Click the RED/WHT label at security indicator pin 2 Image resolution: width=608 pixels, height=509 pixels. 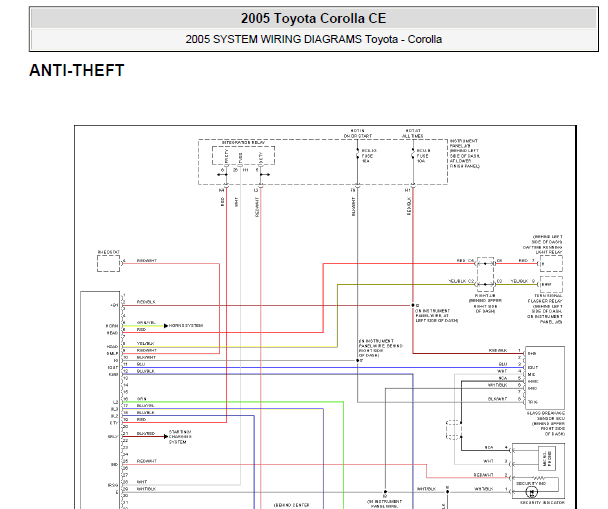pos(484,475)
